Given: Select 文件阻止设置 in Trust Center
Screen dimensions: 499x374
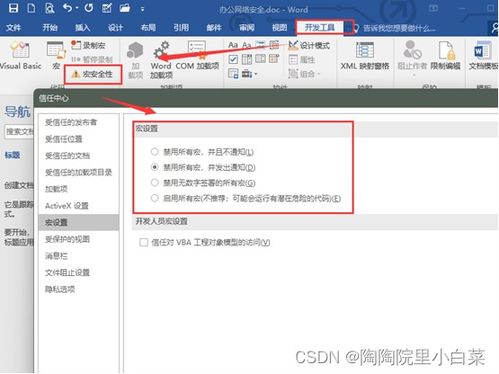Looking at the screenshot, I should 79,273.
